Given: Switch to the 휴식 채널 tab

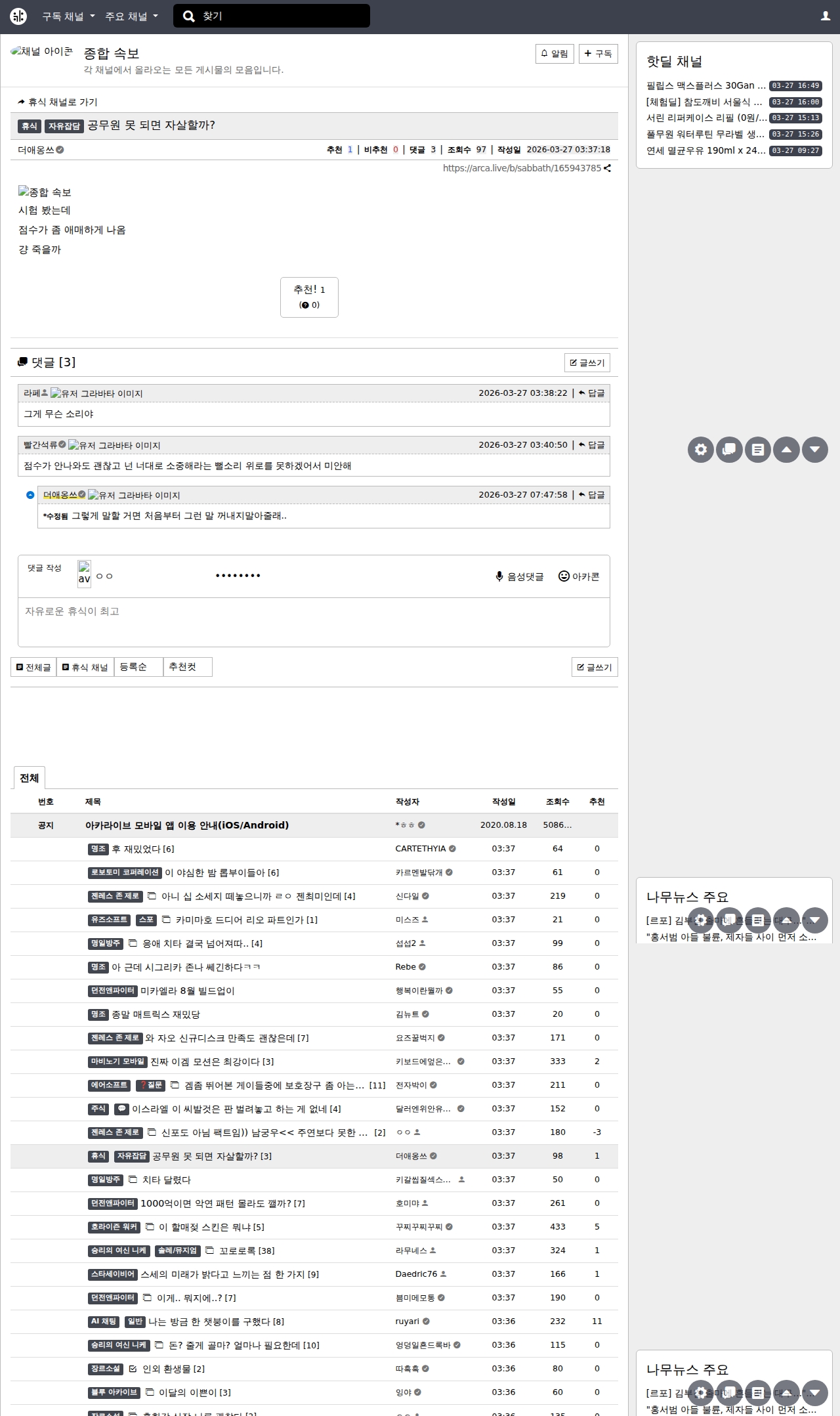Looking at the screenshot, I should pos(85,668).
